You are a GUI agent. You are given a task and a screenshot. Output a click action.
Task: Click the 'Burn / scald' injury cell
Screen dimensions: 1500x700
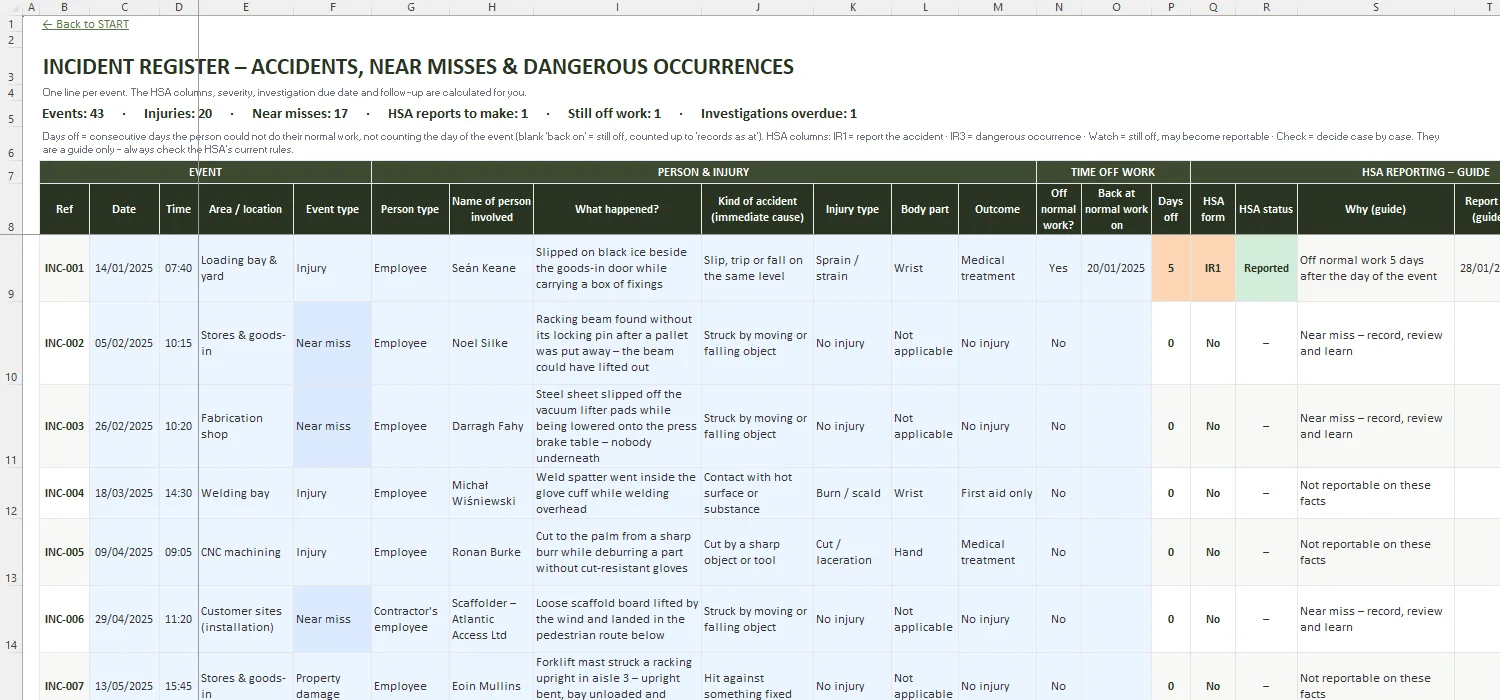852,493
